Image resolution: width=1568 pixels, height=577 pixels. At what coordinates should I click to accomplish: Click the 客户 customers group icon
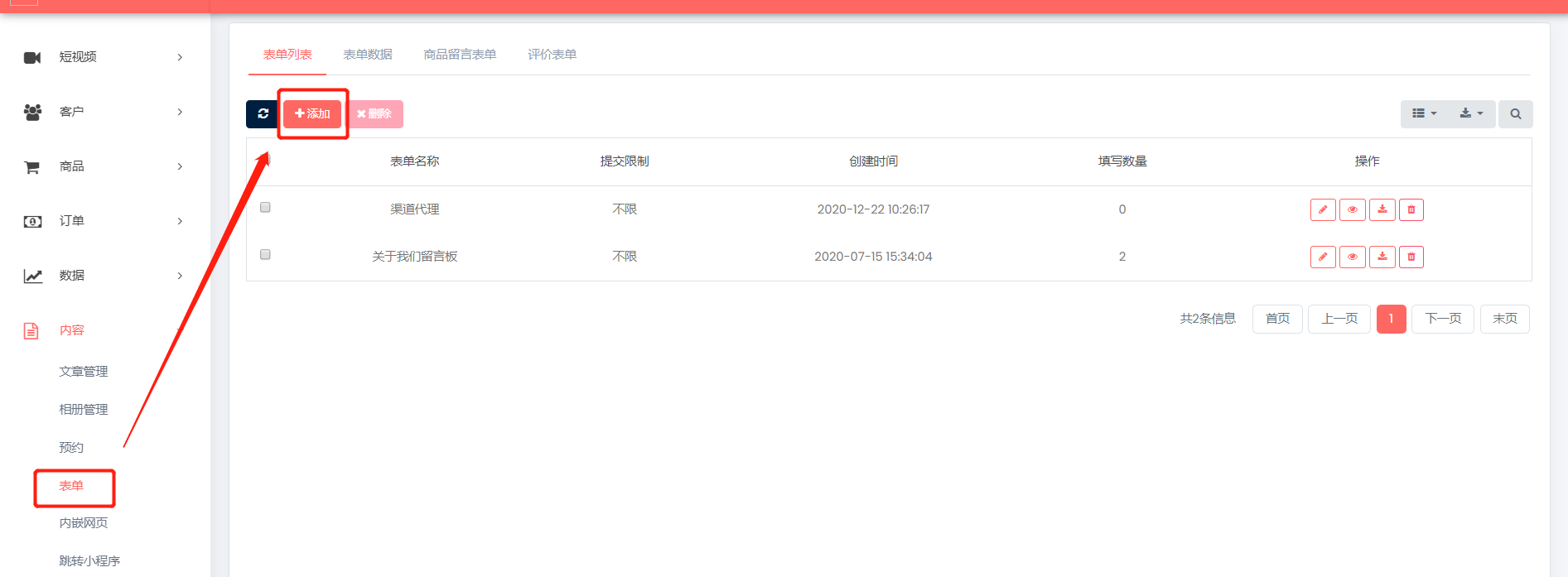(x=32, y=112)
